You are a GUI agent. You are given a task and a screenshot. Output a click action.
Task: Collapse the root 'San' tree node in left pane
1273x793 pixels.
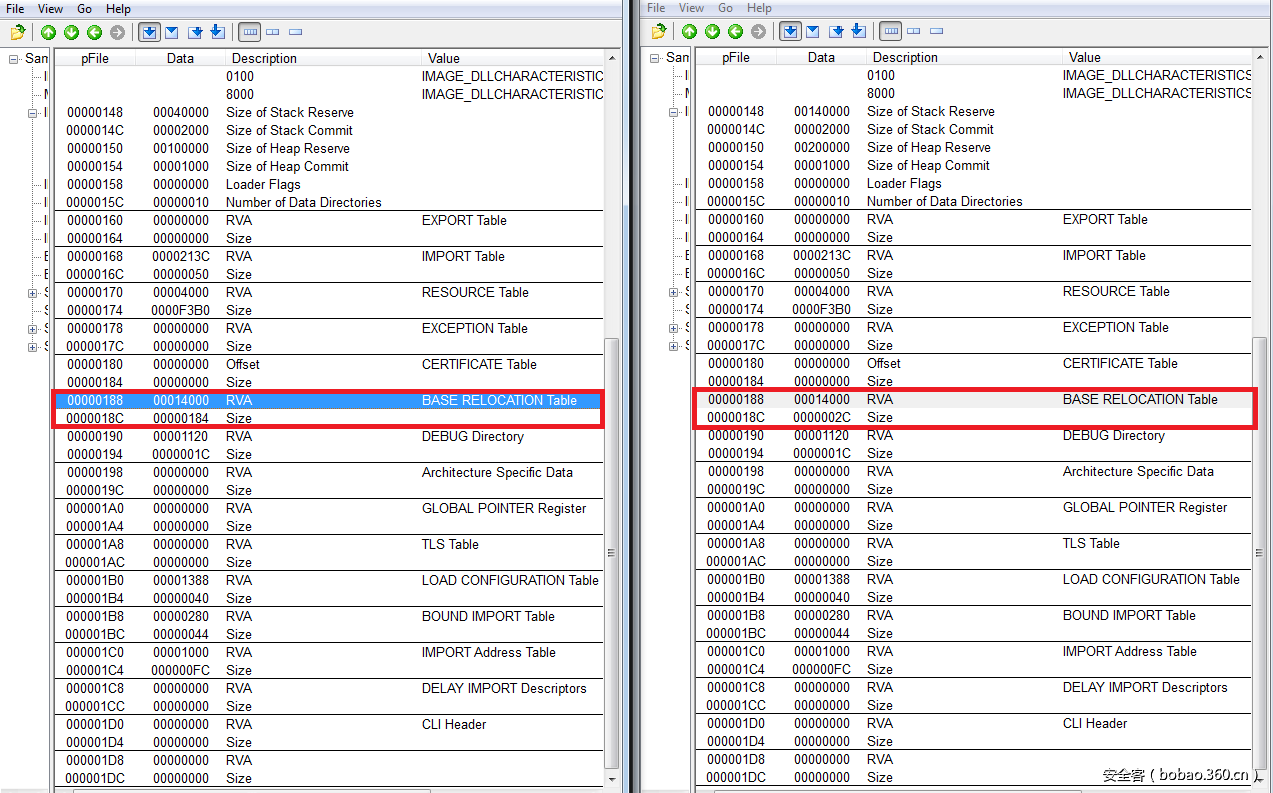click(x=14, y=59)
